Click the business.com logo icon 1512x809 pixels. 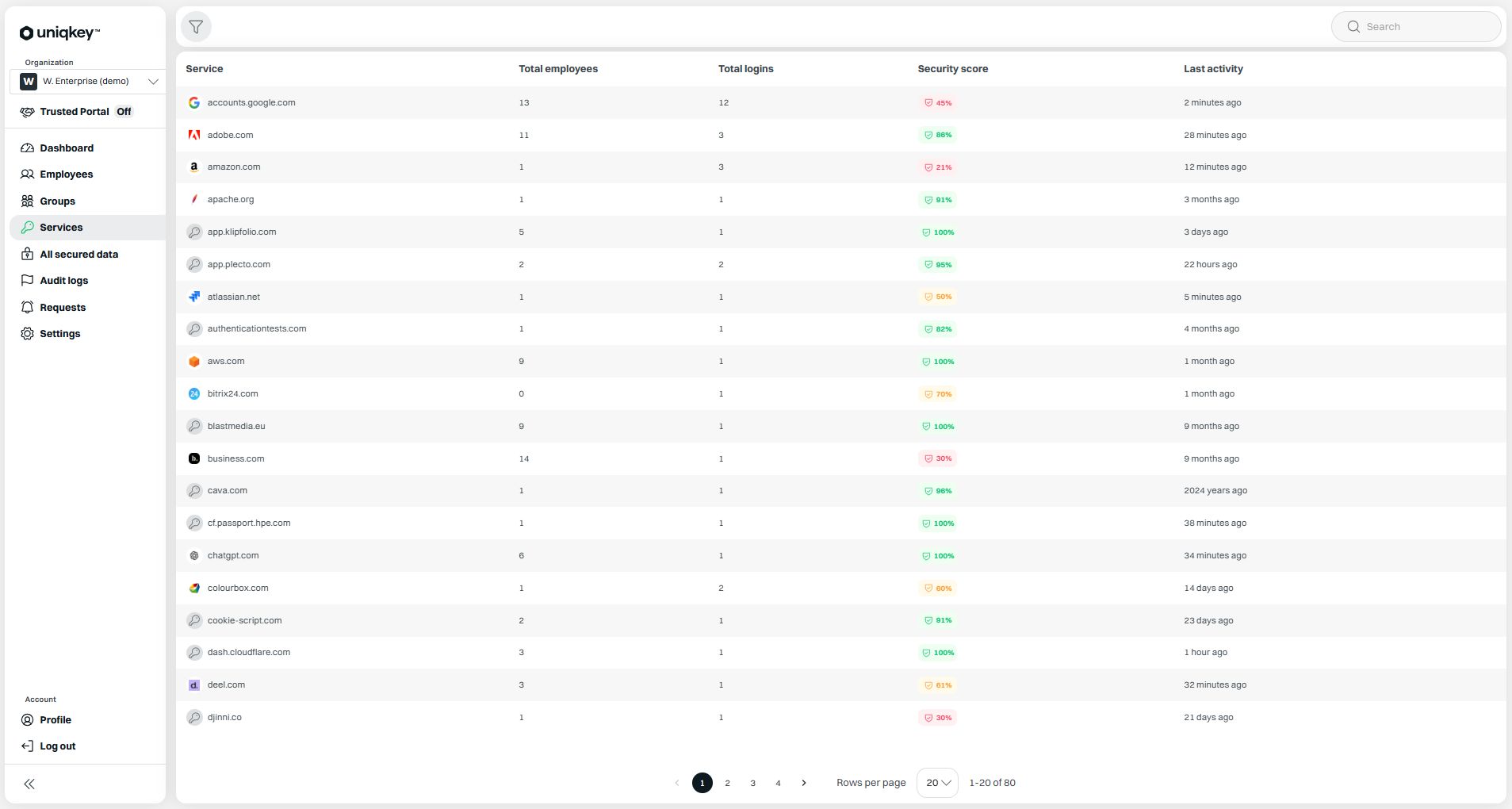click(194, 459)
